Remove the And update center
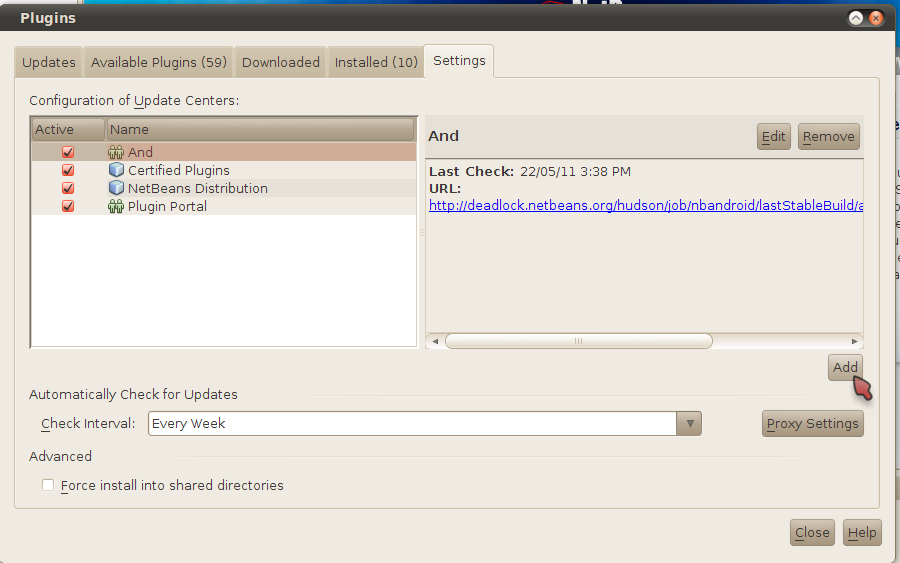 pos(828,137)
